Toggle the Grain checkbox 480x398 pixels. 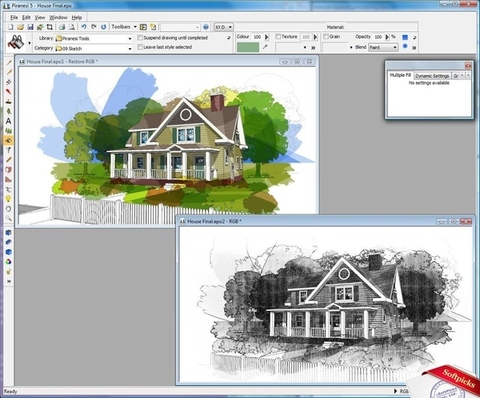pyautogui.click(x=326, y=37)
